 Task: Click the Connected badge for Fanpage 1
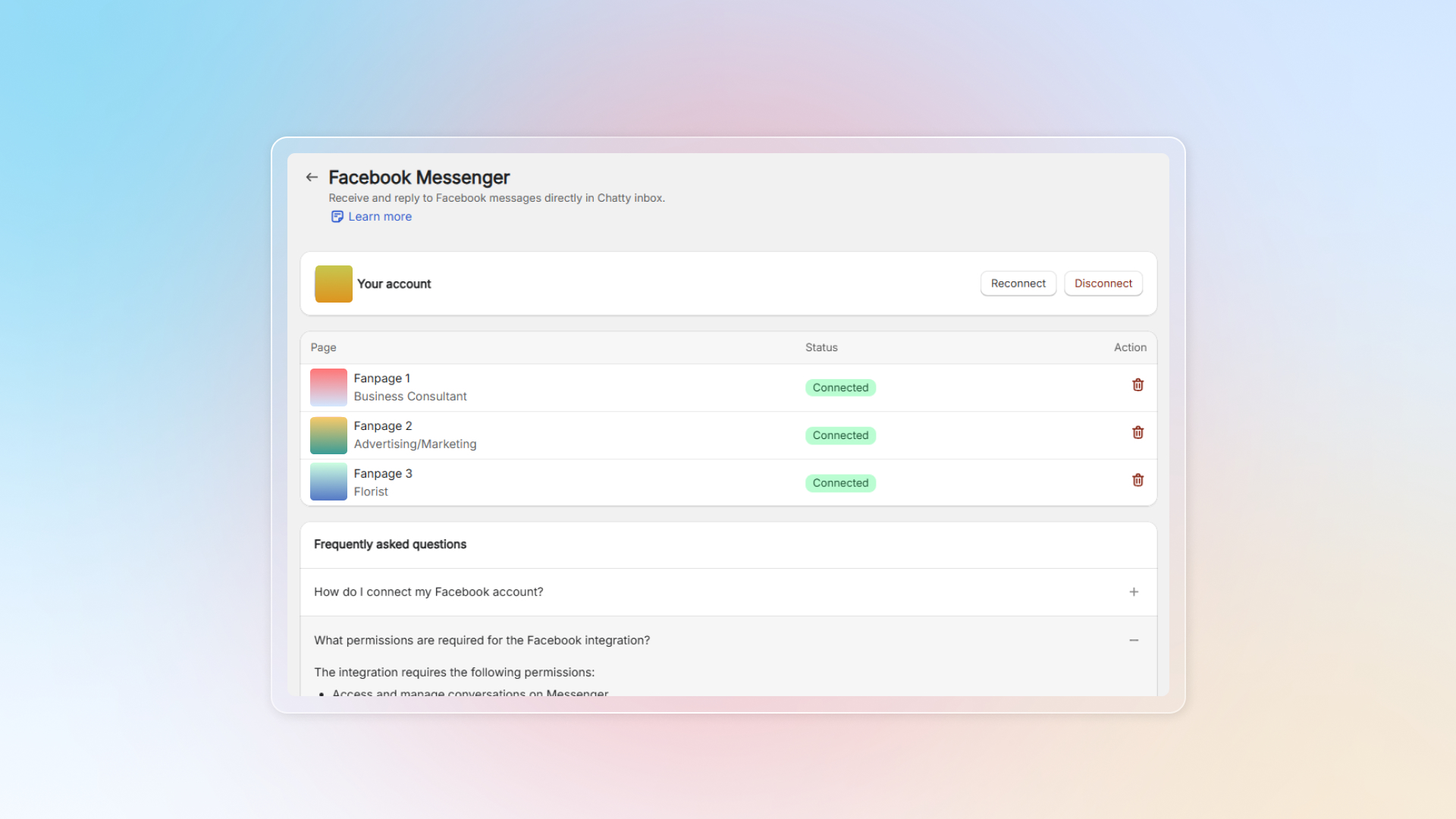840,388
